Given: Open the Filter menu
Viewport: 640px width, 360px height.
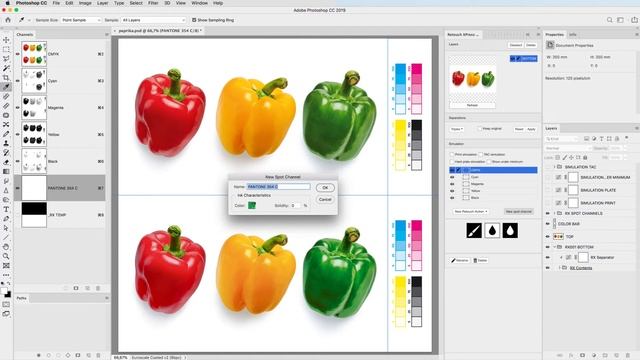Looking at the screenshot, I should pyautogui.click(x=153, y=3).
